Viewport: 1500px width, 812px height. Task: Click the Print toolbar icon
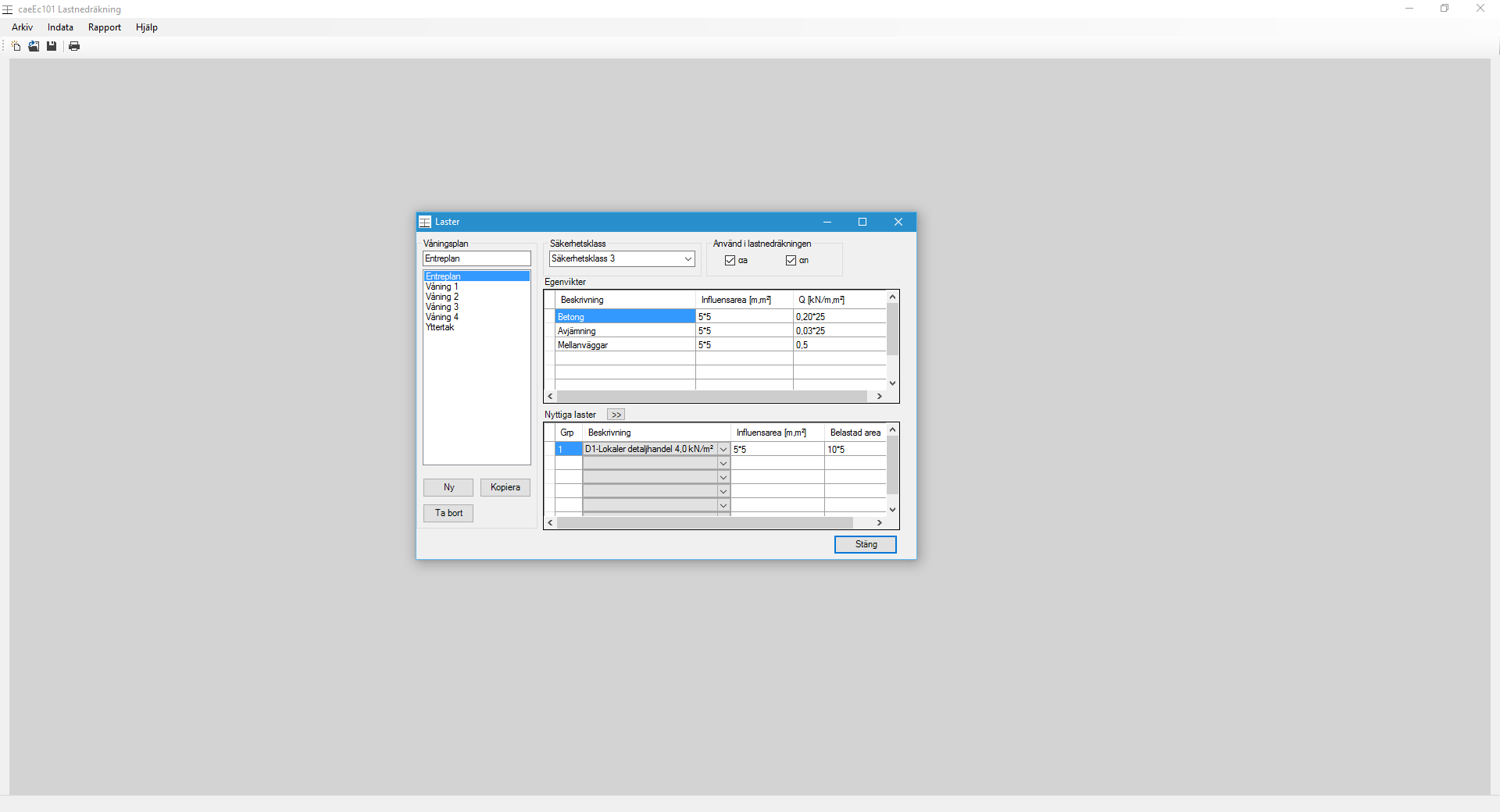point(74,46)
